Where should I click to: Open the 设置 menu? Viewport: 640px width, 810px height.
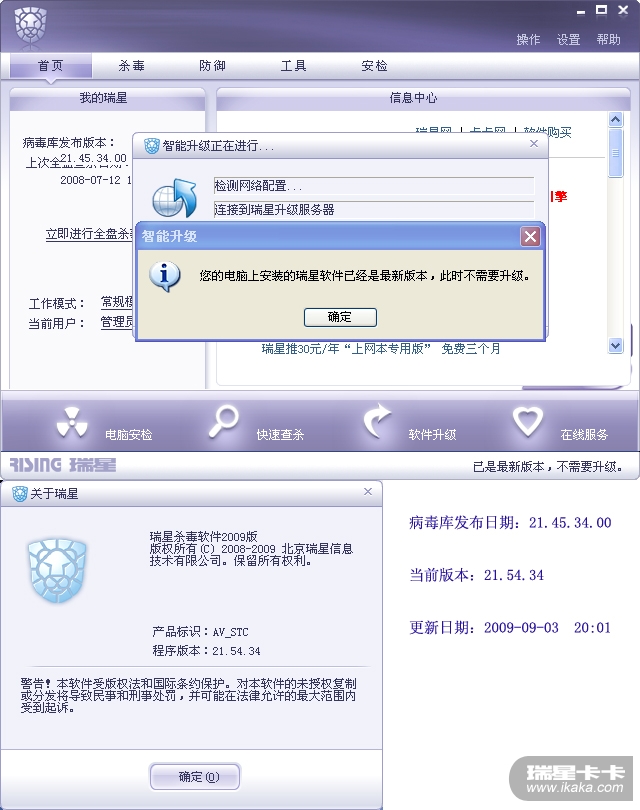568,39
